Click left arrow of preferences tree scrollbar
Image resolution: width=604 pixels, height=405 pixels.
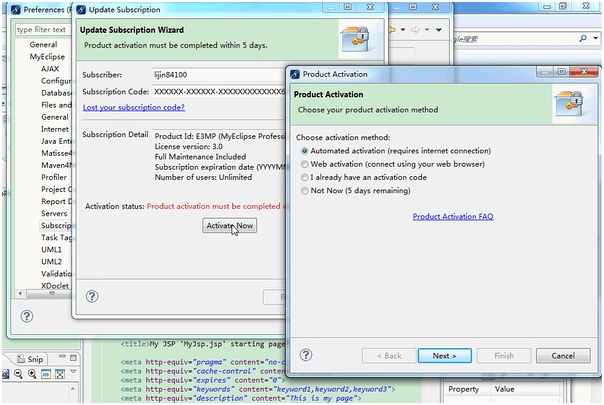20,294
